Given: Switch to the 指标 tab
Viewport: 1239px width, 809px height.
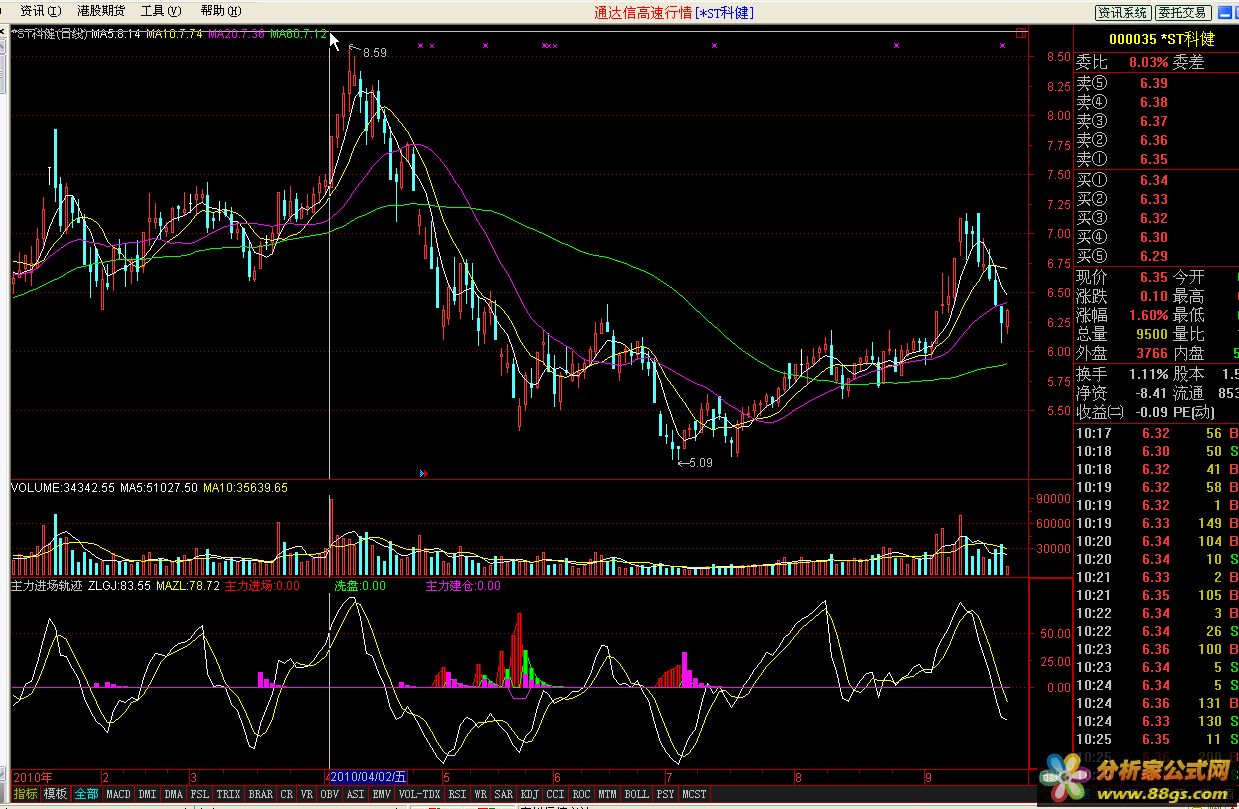Looking at the screenshot, I should click(x=25, y=794).
